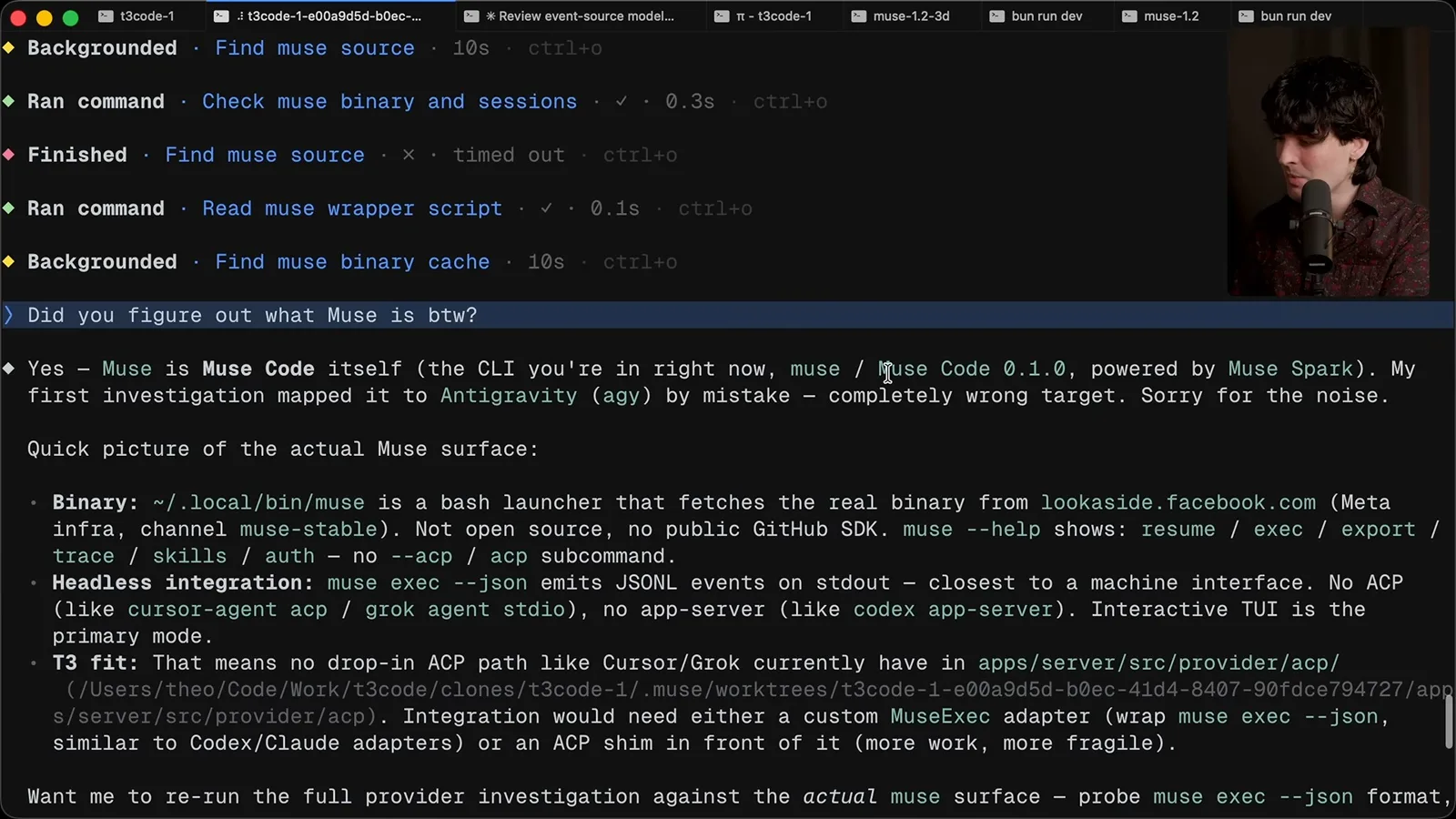This screenshot has width=1456, height=819.
Task: Click the checkmark on Check muse binary row
Action: click(x=622, y=101)
